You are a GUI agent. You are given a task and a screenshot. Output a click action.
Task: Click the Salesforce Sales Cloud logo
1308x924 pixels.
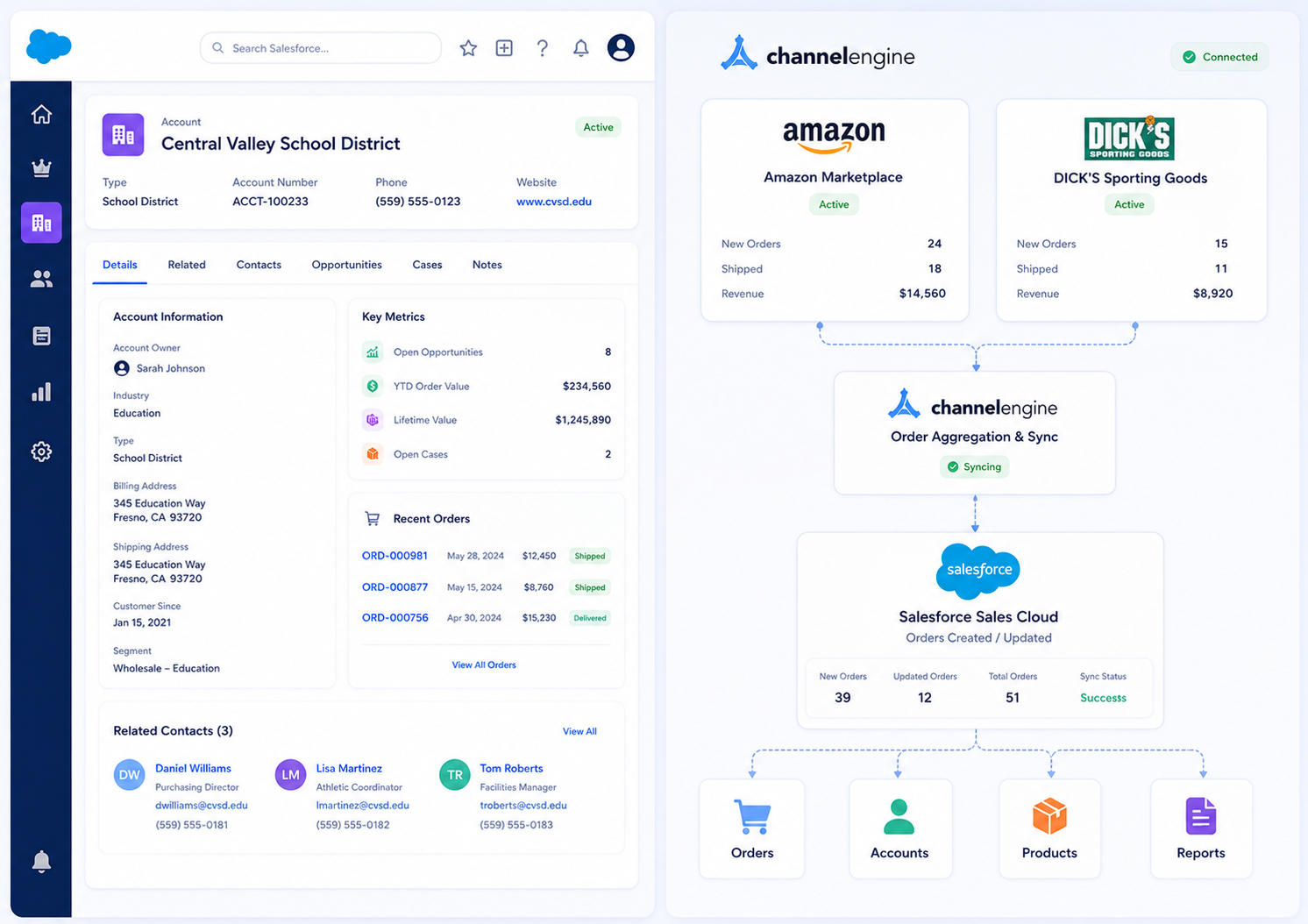tap(978, 570)
